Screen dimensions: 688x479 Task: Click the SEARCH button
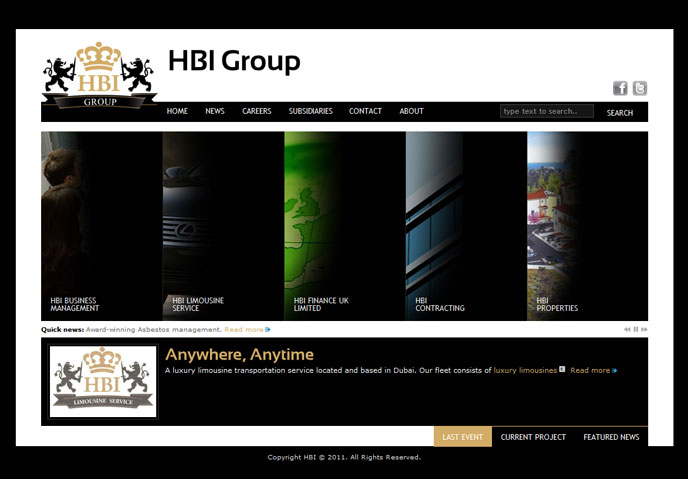[x=620, y=113]
